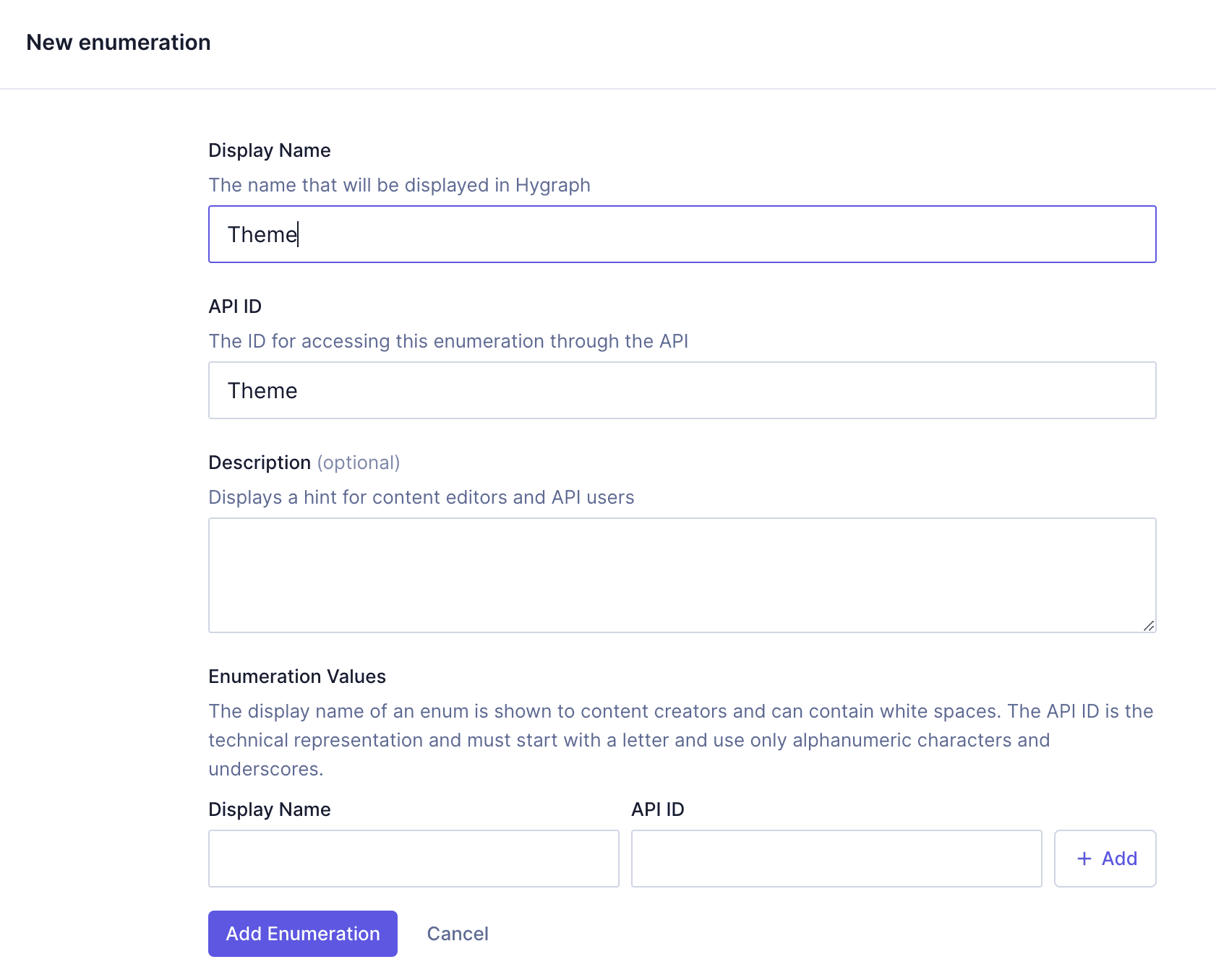The height and width of the screenshot is (980, 1216).
Task: Select the API ID field containing Theme
Action: click(x=681, y=390)
